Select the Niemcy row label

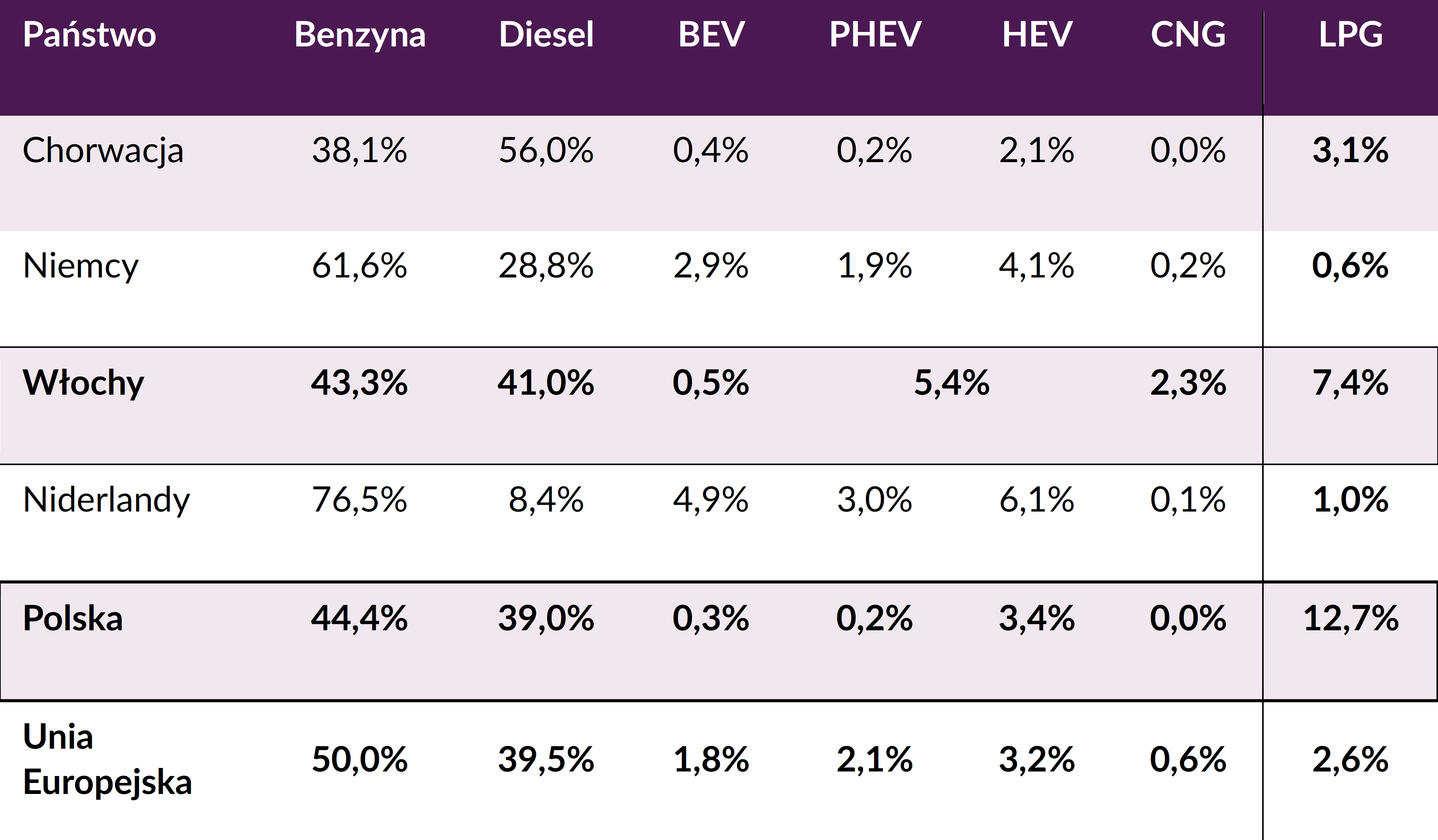pos(80,267)
